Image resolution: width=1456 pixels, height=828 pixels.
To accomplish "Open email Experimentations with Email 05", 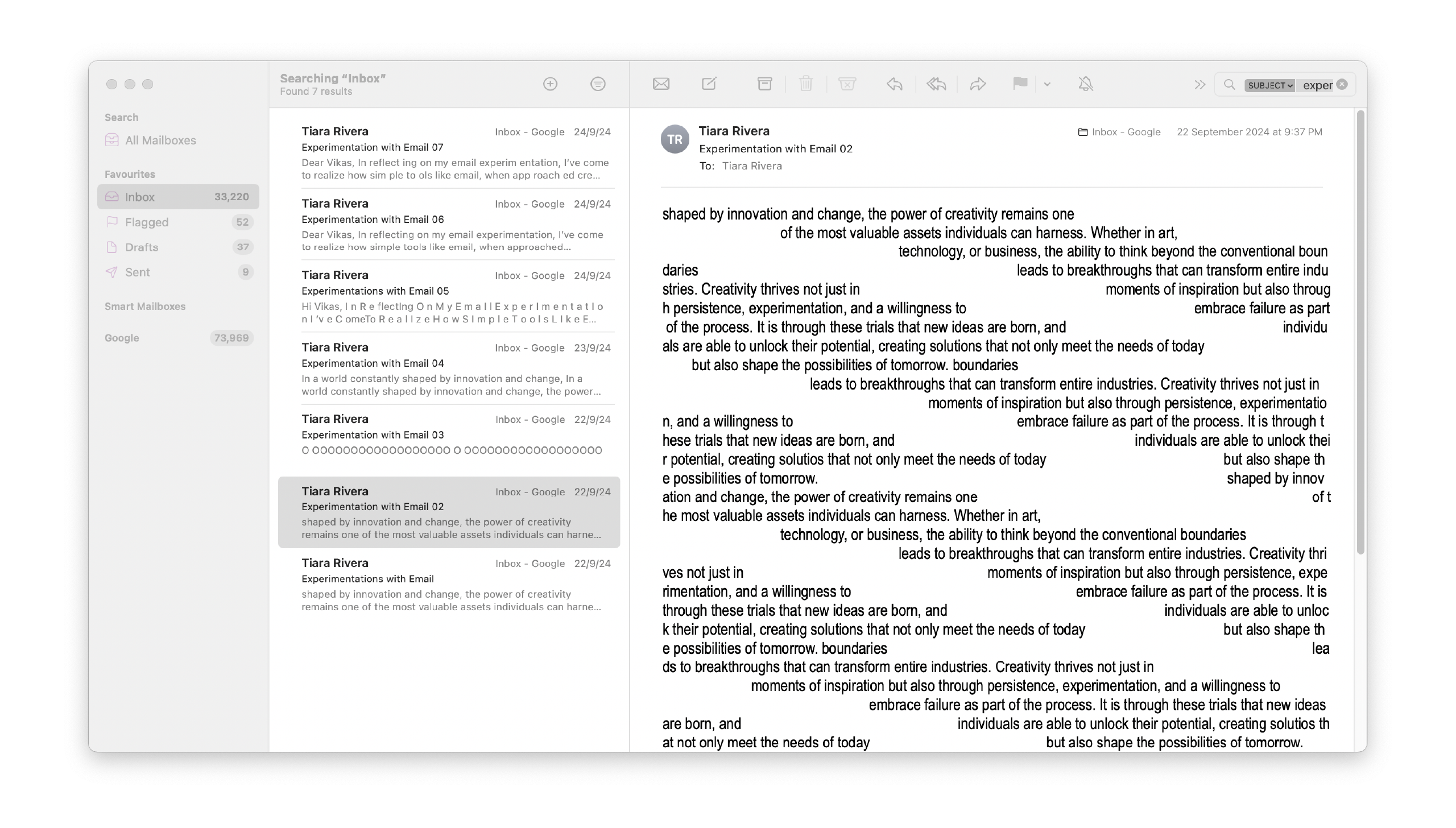I will pyautogui.click(x=449, y=296).
